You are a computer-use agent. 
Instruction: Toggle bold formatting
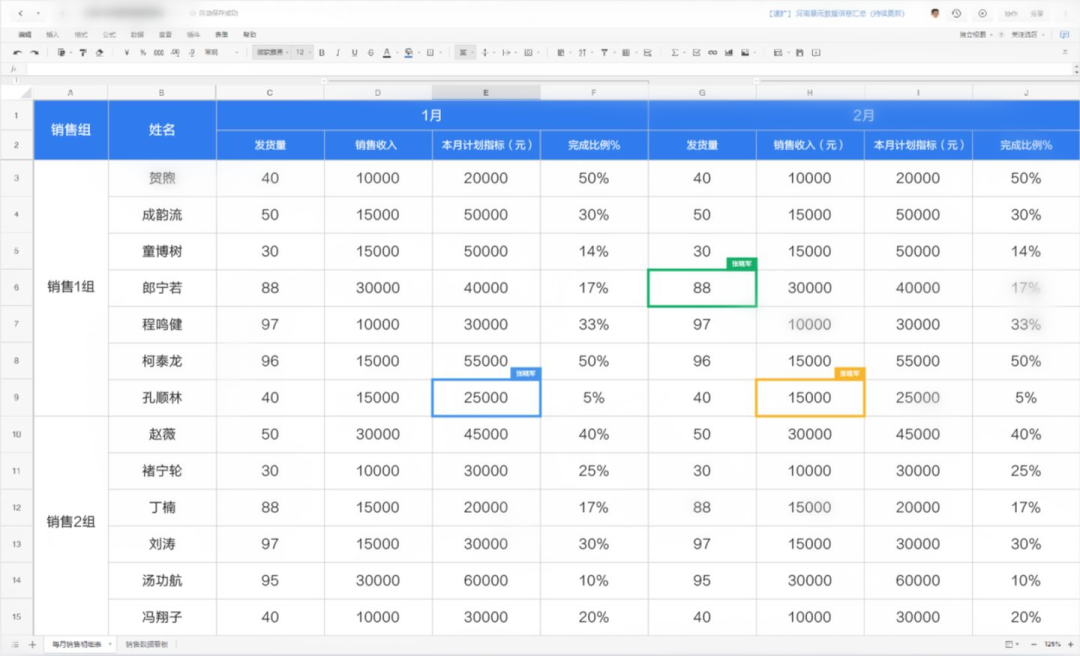pos(322,52)
